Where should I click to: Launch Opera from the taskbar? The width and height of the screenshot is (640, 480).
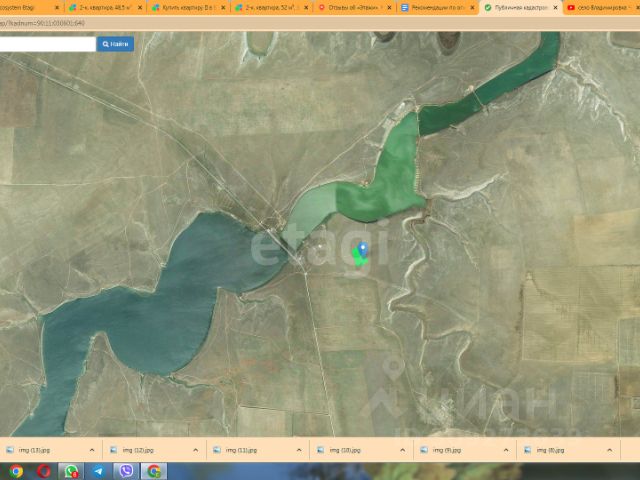(x=44, y=471)
